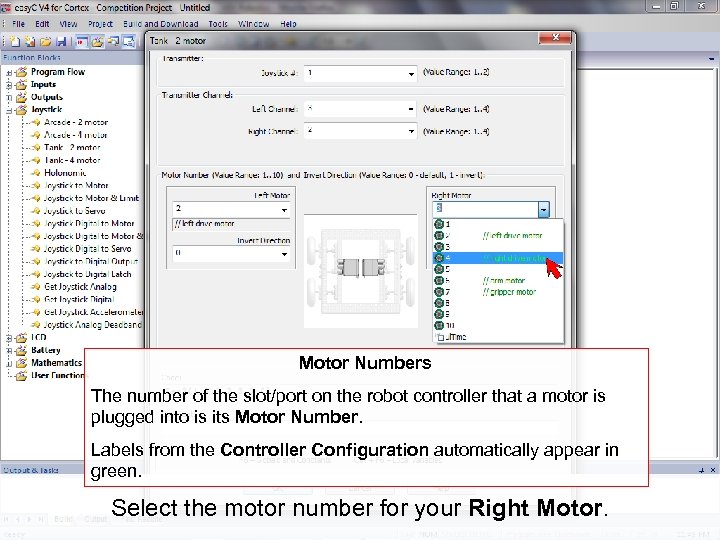Click the Right Motor number input field
This screenshot has height=540, width=720.
coord(485,209)
